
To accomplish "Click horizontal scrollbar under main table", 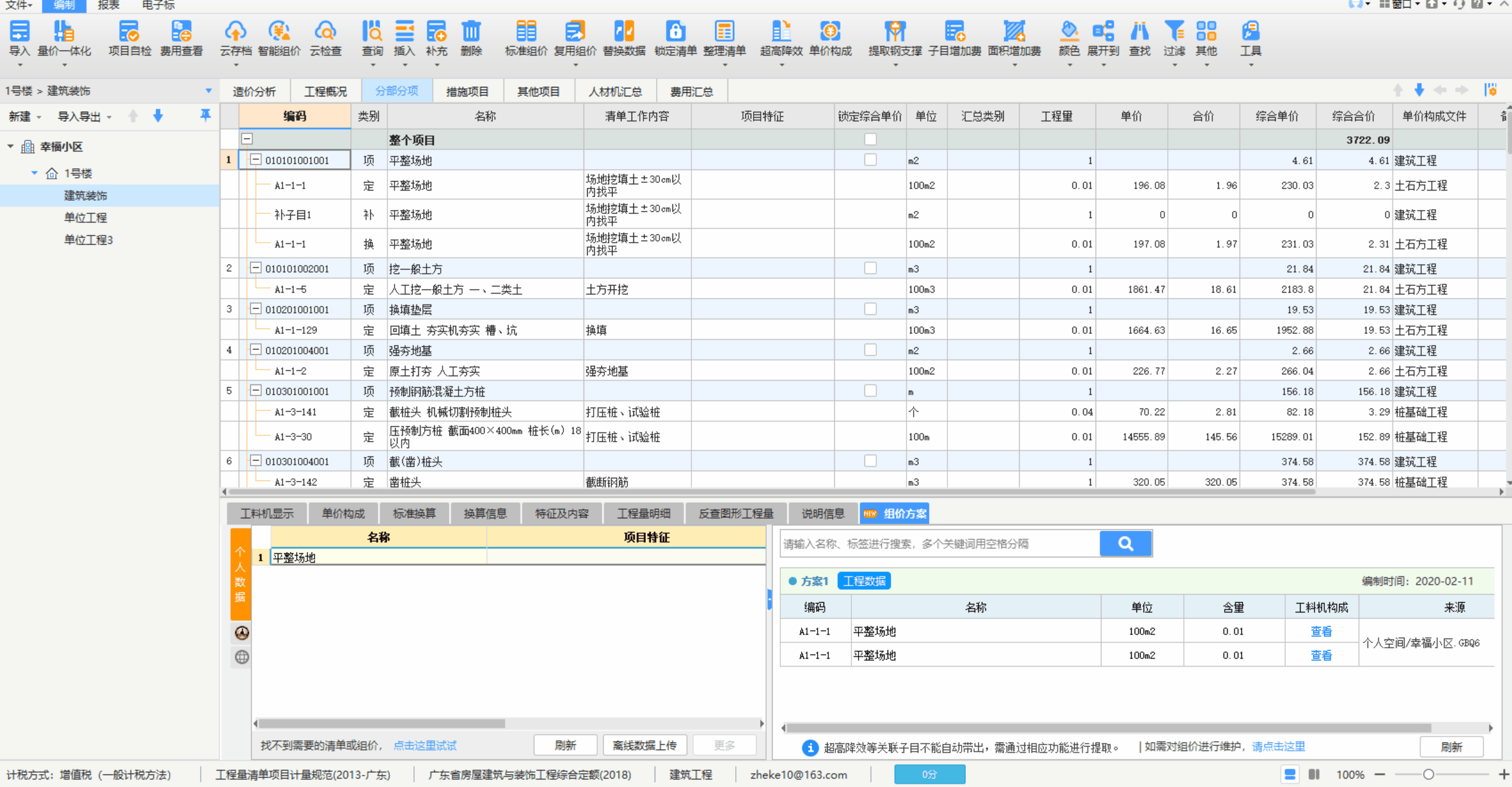I will [772, 492].
